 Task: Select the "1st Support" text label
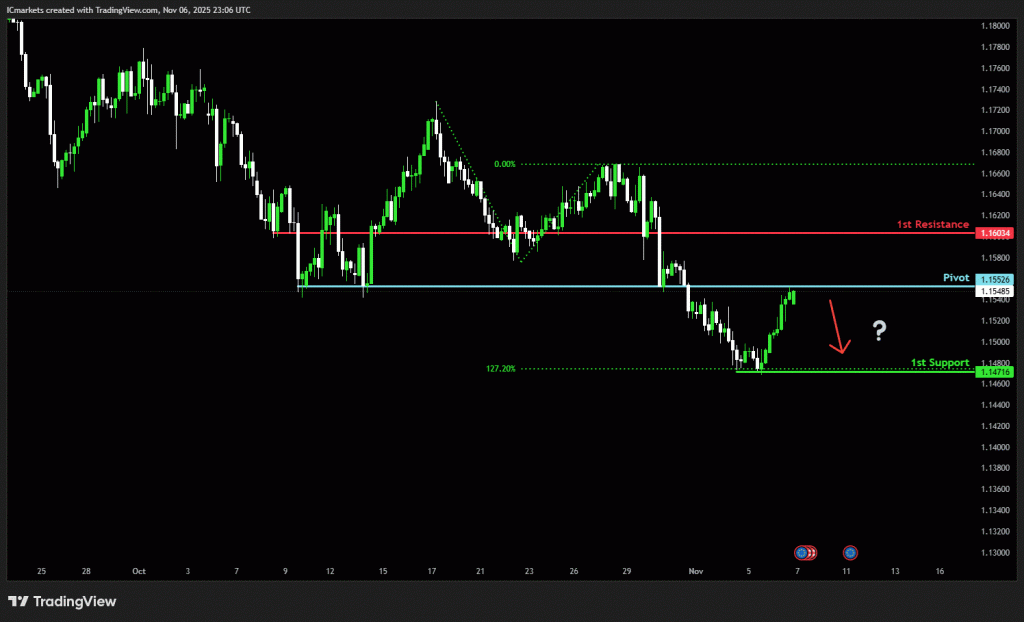point(941,362)
